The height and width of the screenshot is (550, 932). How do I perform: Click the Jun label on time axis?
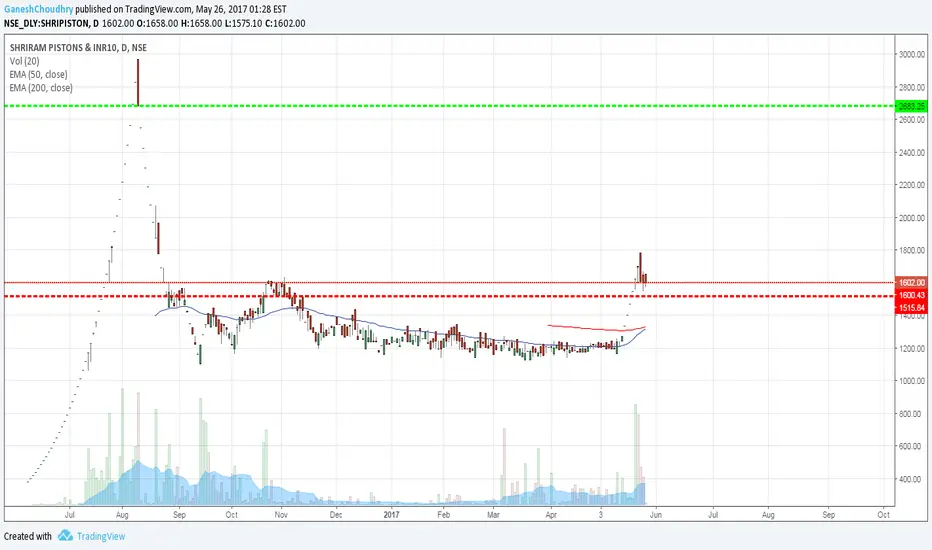[x=656, y=515]
